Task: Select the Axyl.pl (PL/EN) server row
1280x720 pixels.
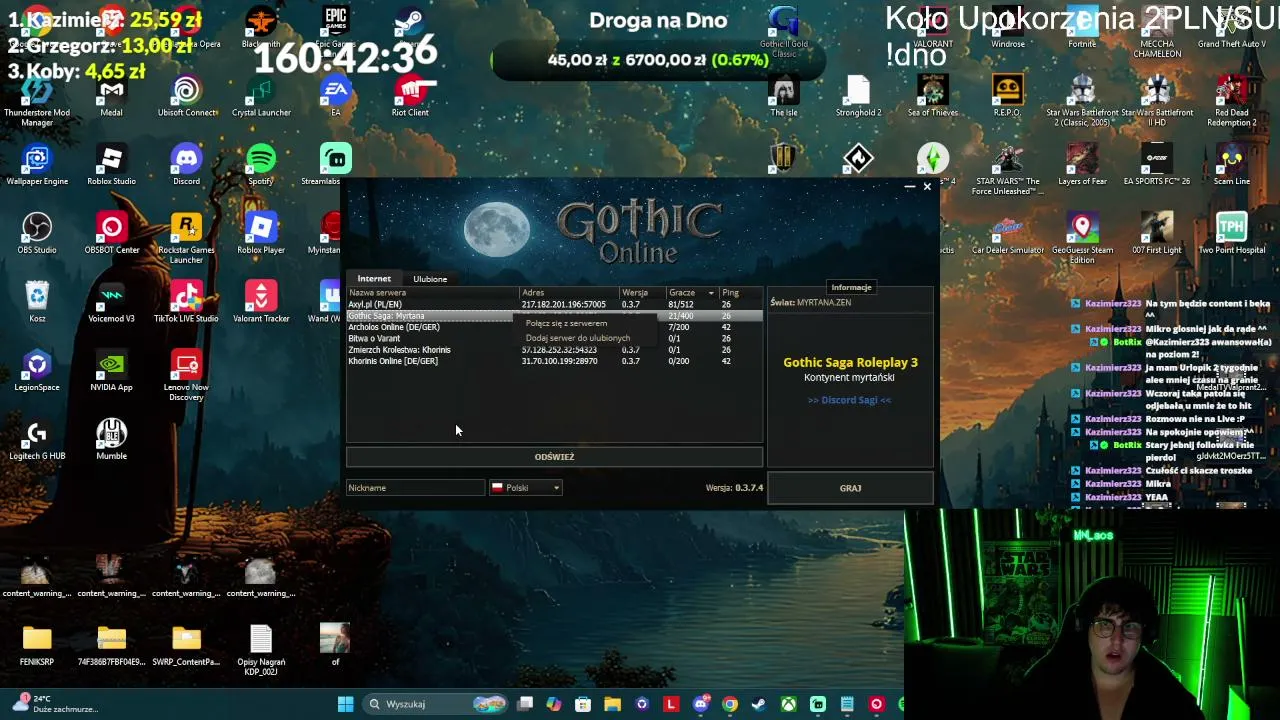Action: 554,305
